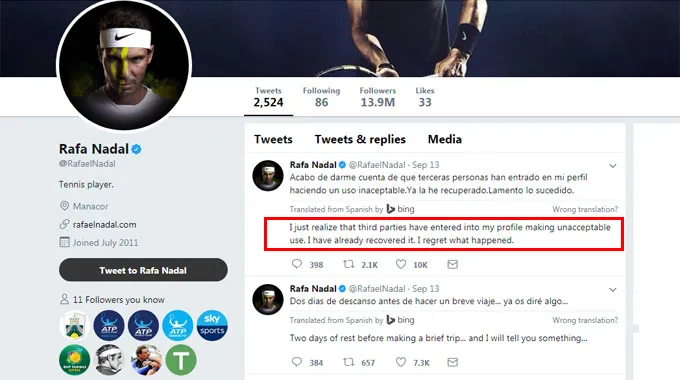Expand second tweet options chevron
Viewport: 680px width, 380px height.
coord(612,289)
